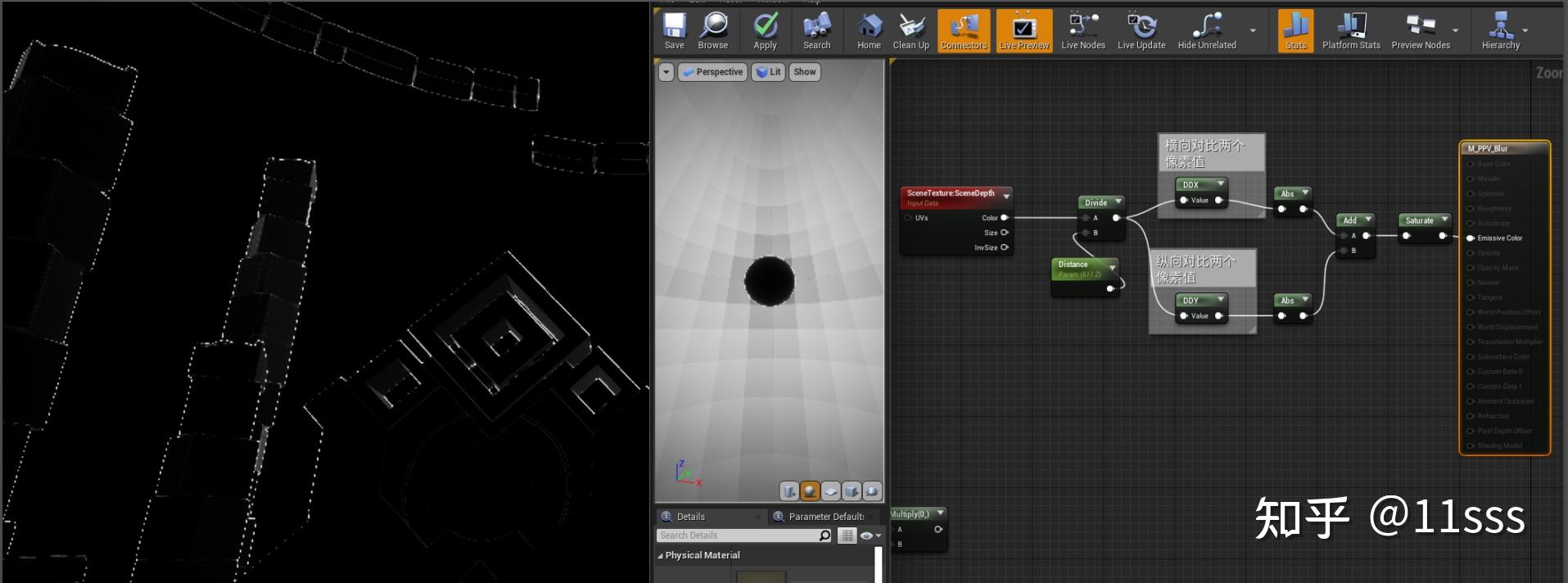
Task: Click the Hierarchy toolbar icon
Action: coord(1500,31)
